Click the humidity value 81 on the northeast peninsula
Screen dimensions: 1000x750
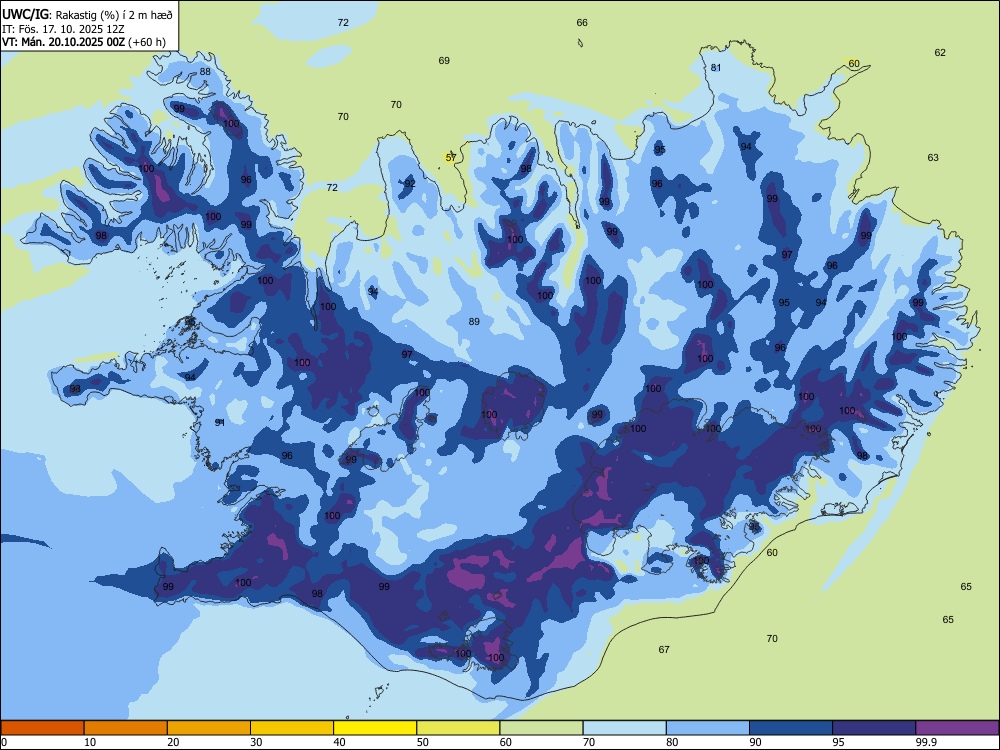[x=716, y=68]
